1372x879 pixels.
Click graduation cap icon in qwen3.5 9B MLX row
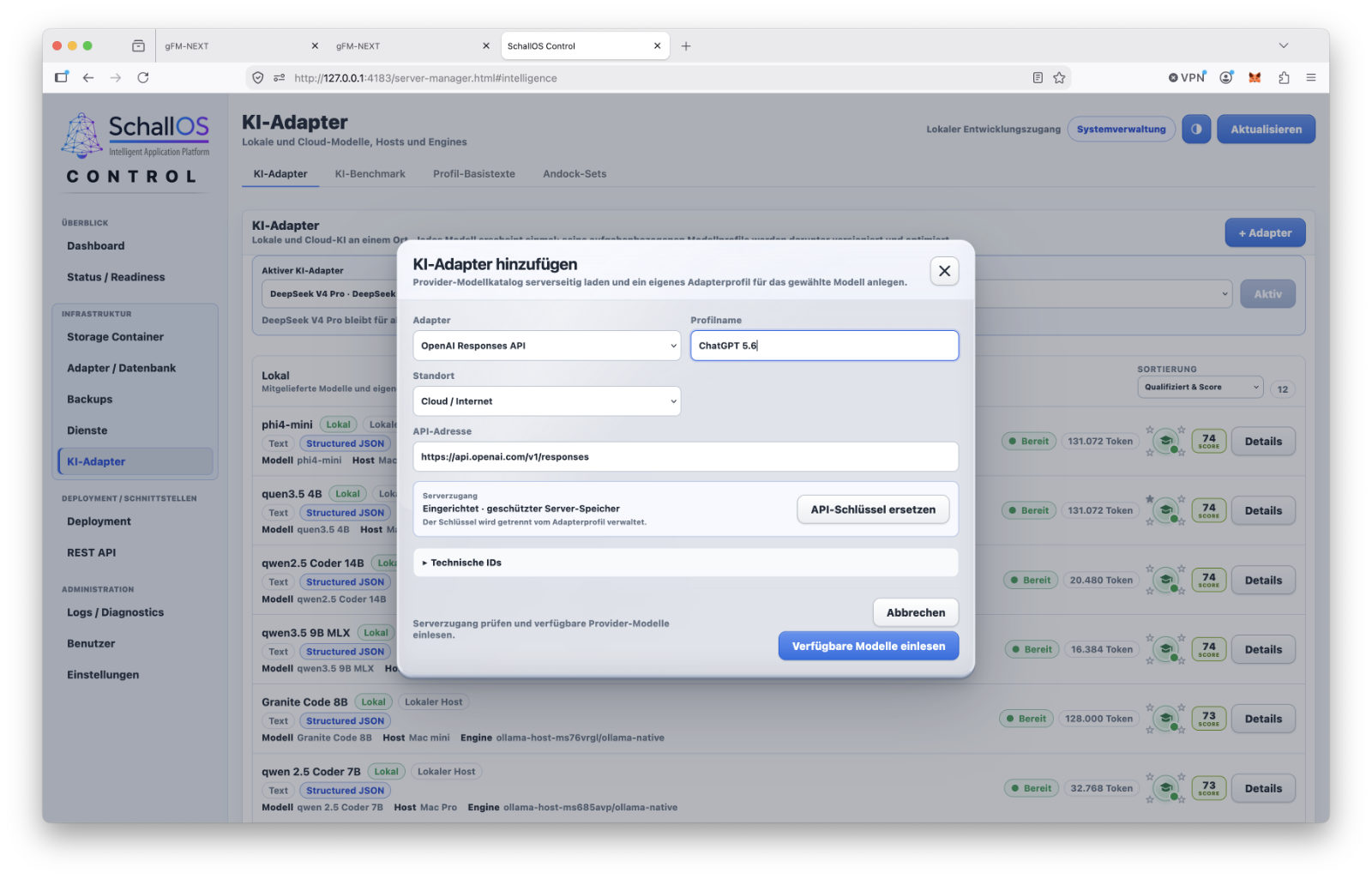pos(1165,650)
